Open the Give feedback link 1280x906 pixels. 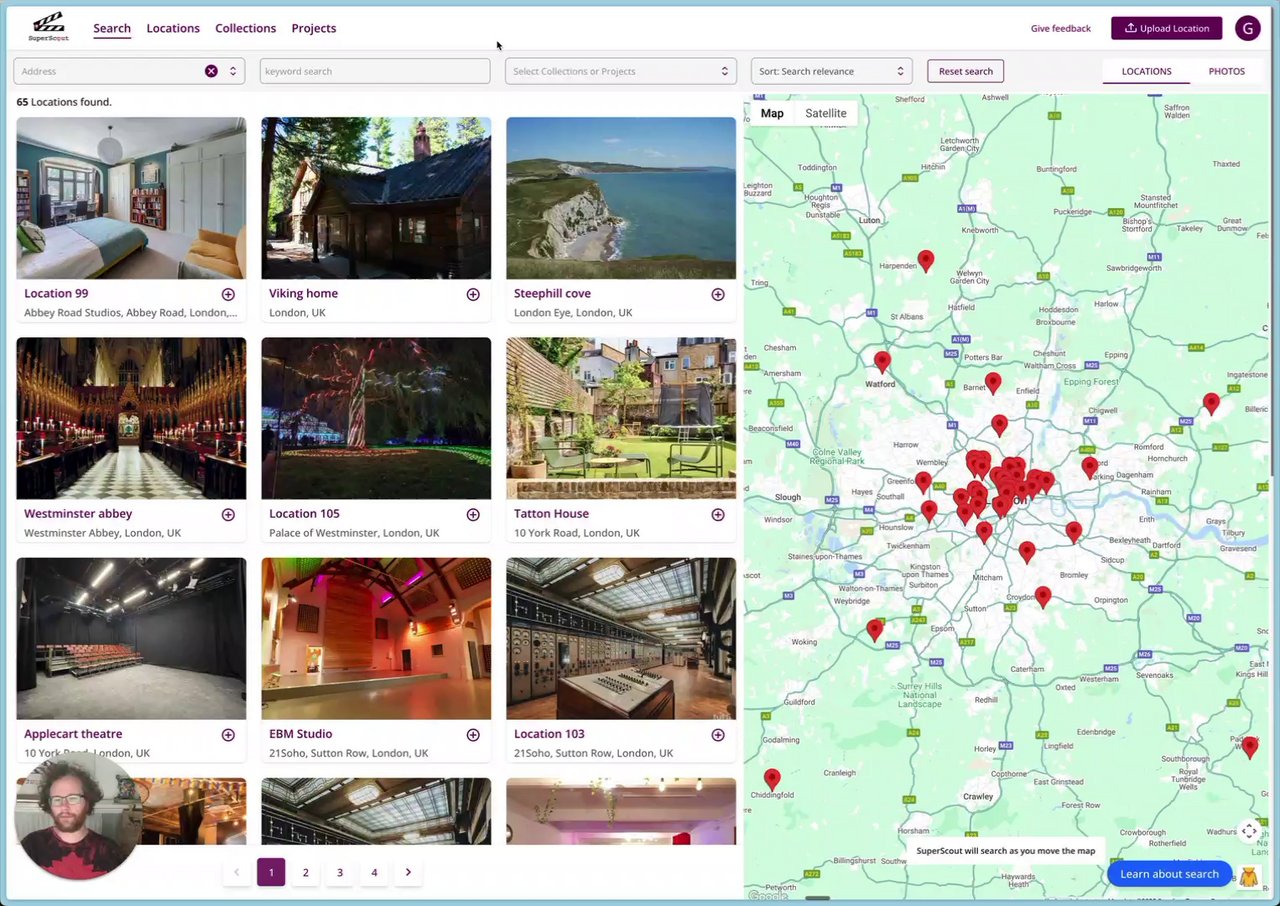tap(1061, 28)
